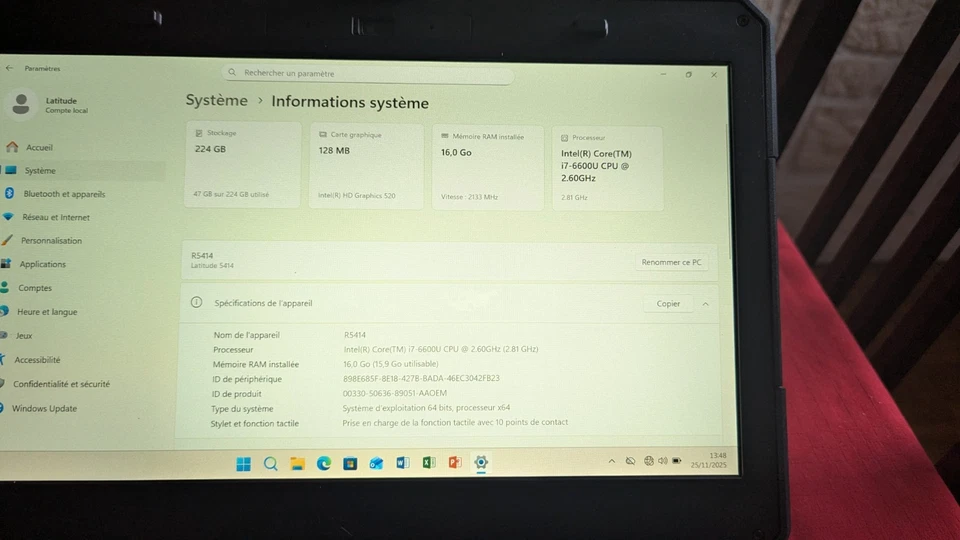Open the Processeur information card

click(x=607, y=168)
